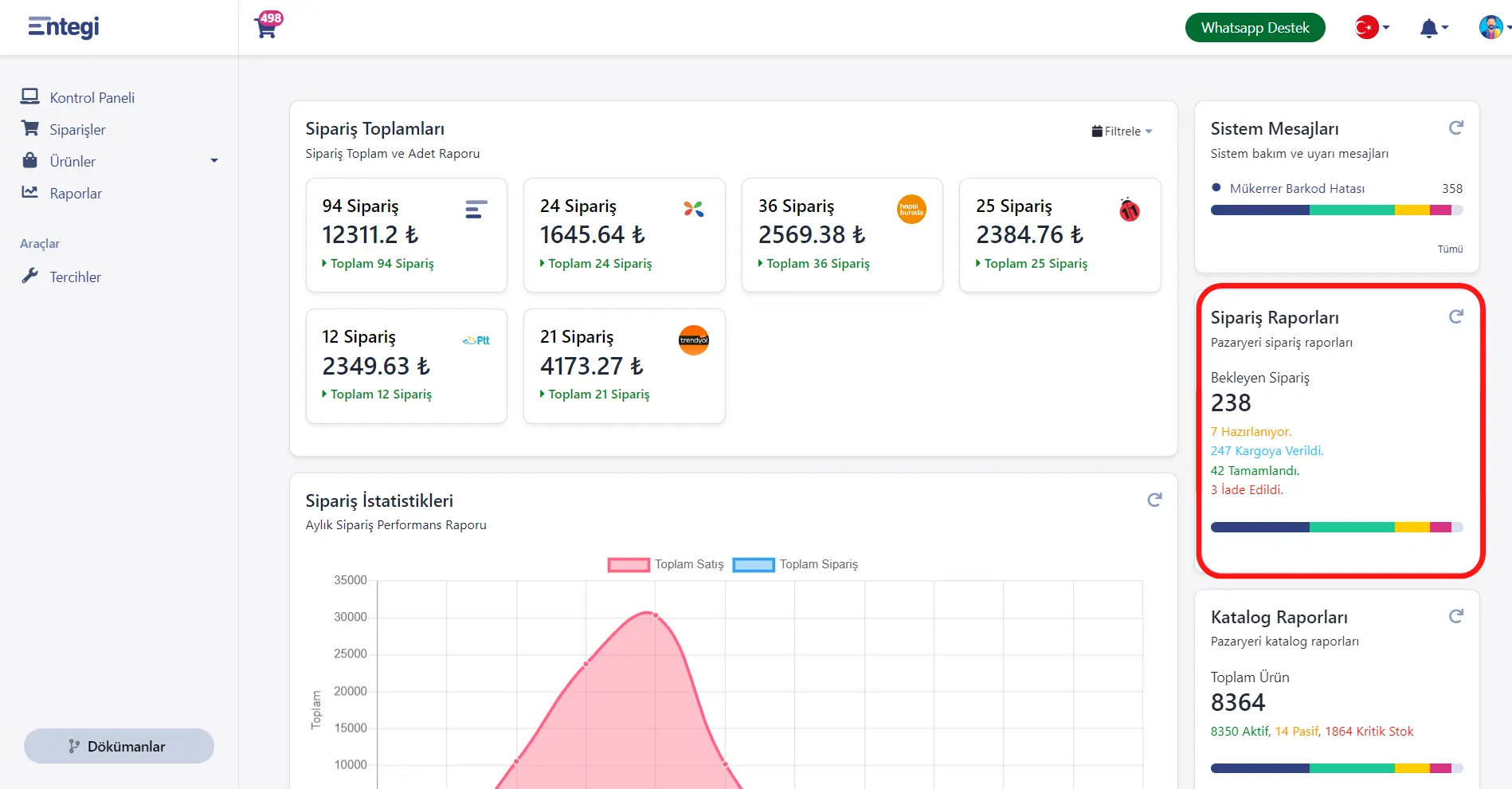Open the Dökümanlar button
Image resolution: width=1512 pixels, height=789 pixels.
pyautogui.click(x=119, y=746)
